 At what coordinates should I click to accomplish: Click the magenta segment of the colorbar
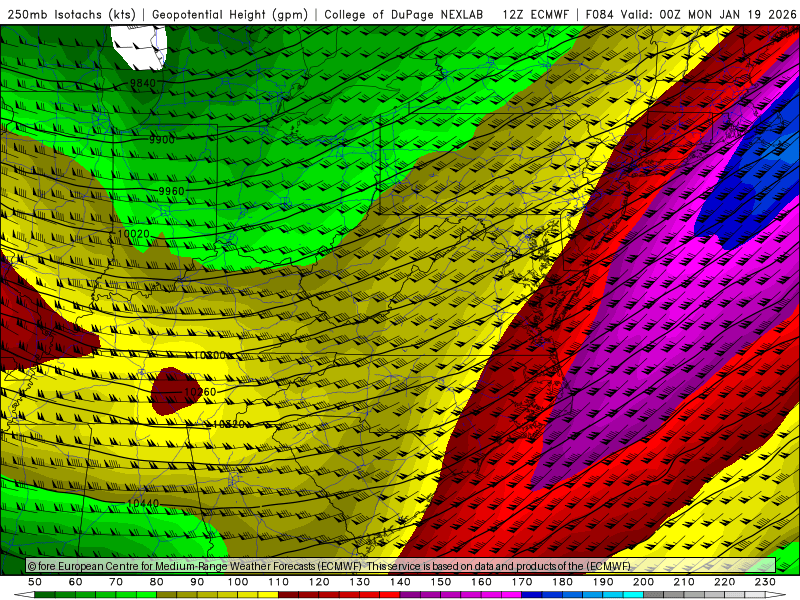pyautogui.click(x=511, y=595)
